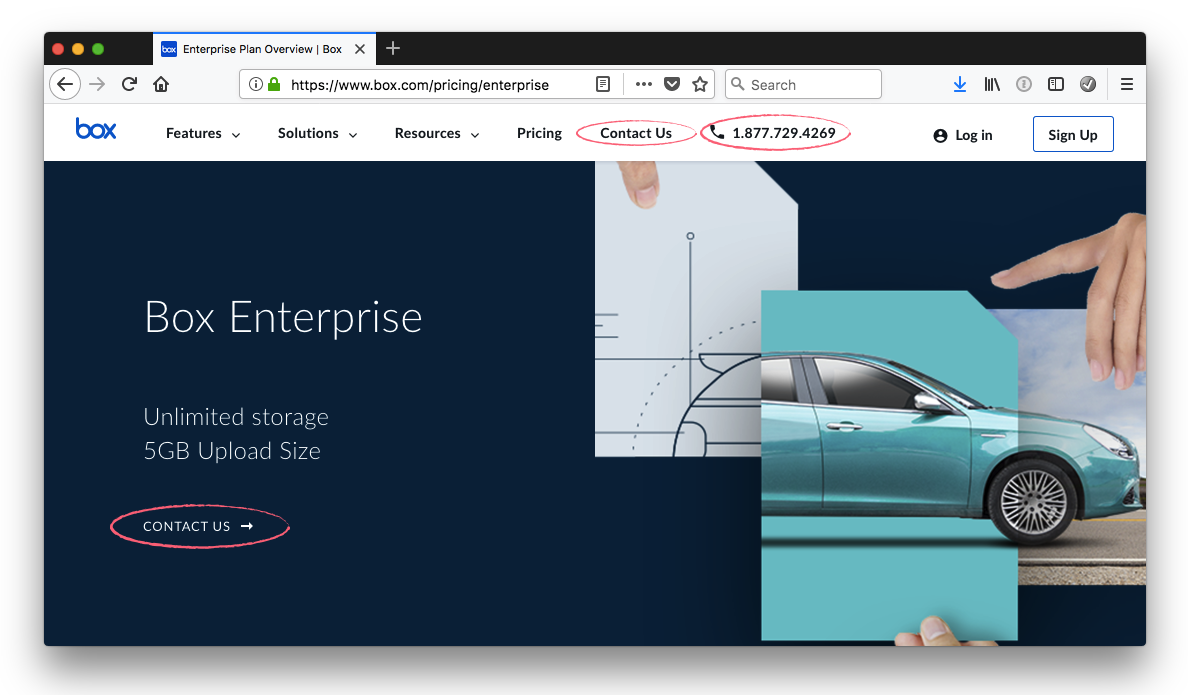
Task: Click the checkmark extension icon in toolbar
Action: coord(1088,84)
